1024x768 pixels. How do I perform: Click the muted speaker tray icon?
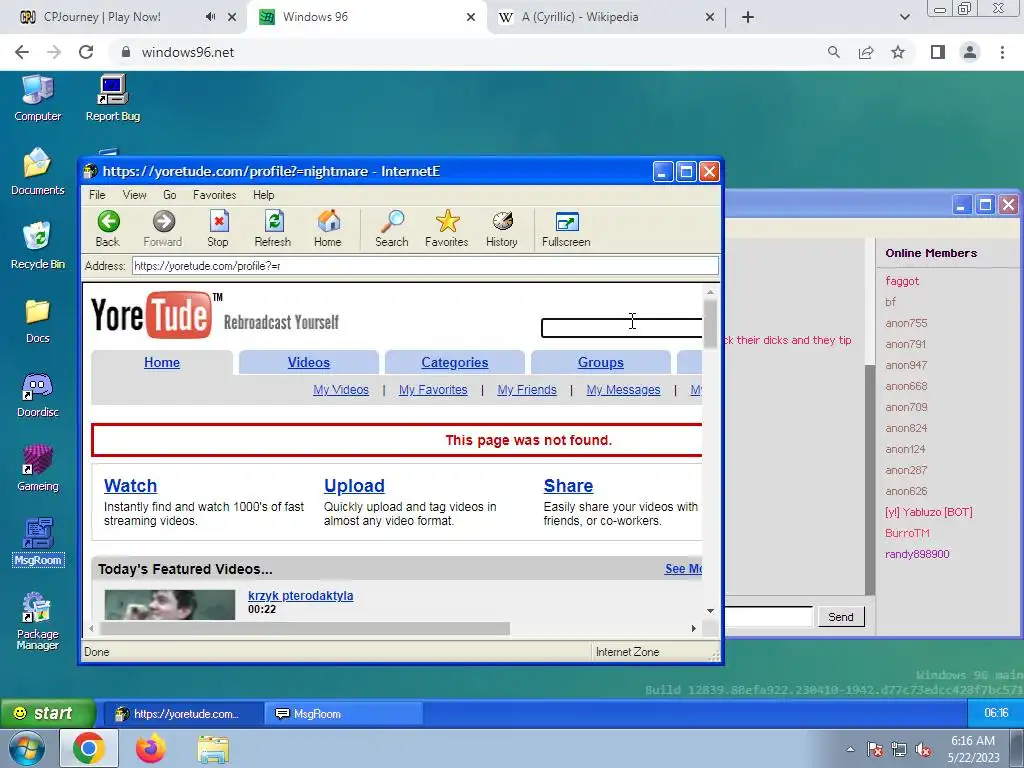923,750
